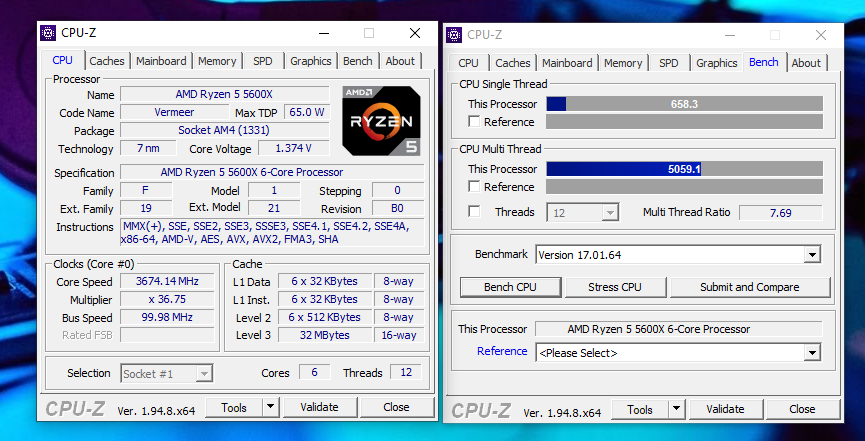The width and height of the screenshot is (865, 441).
Task: Open Graphics tab in right window
Action: [x=717, y=63]
